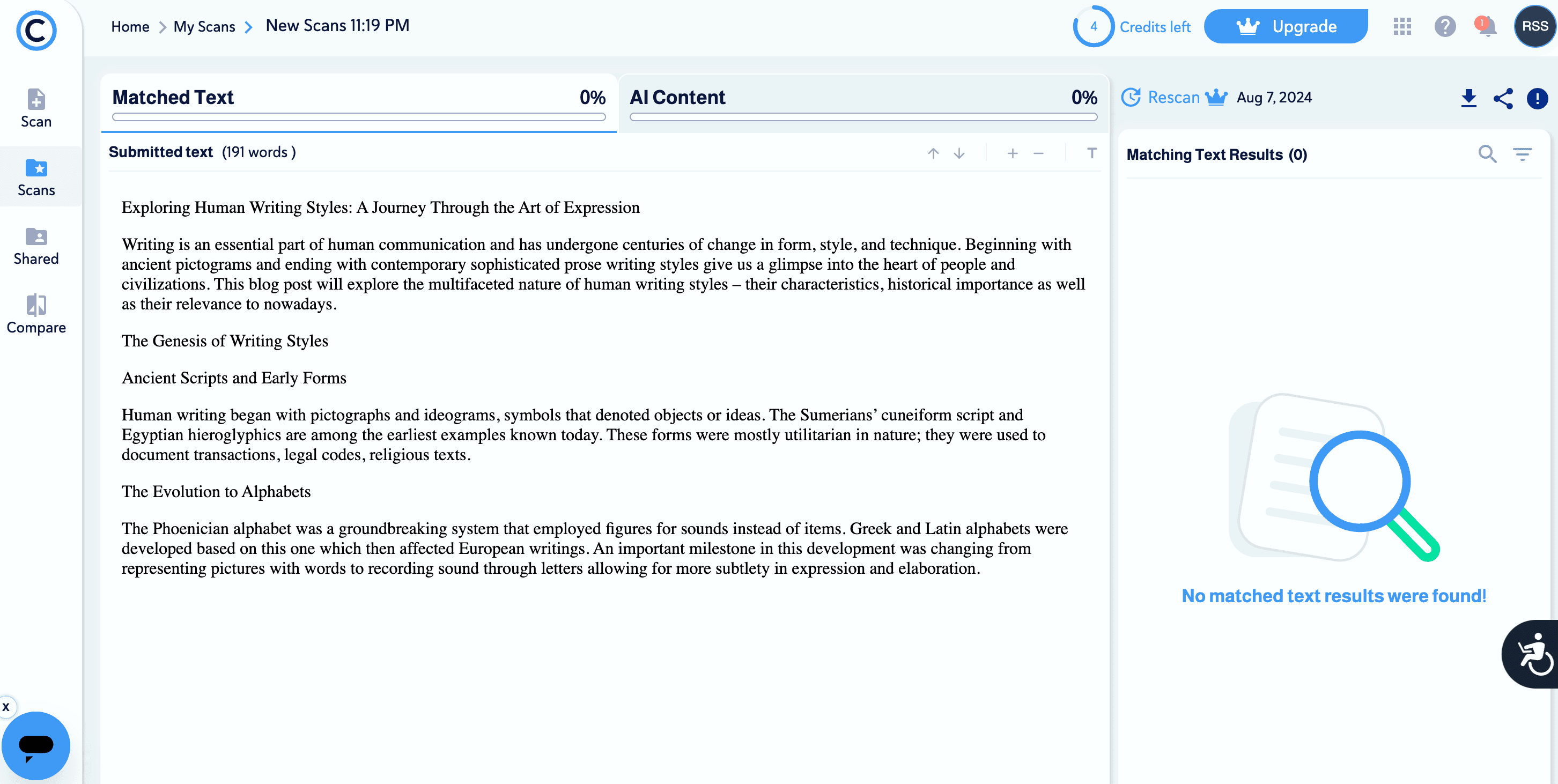Open the RSS user profile avatar
The height and width of the screenshot is (784, 1558).
1534,27
